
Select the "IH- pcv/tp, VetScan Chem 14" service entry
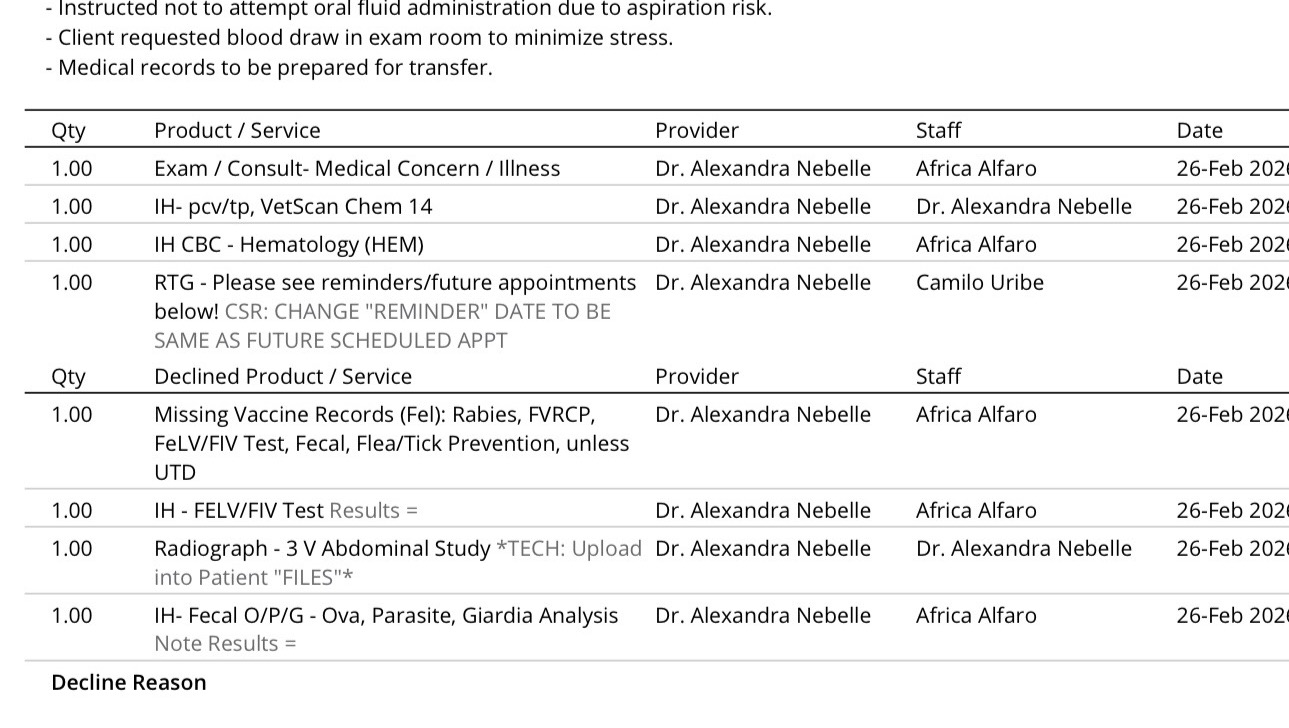293,207
